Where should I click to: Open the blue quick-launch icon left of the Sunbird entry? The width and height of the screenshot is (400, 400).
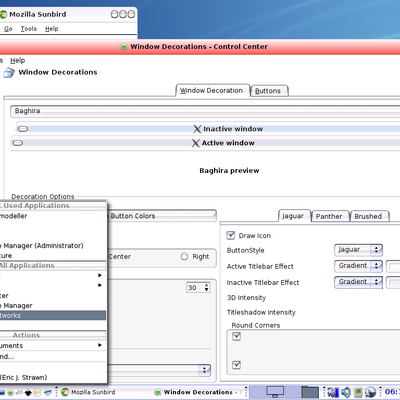coord(48,392)
